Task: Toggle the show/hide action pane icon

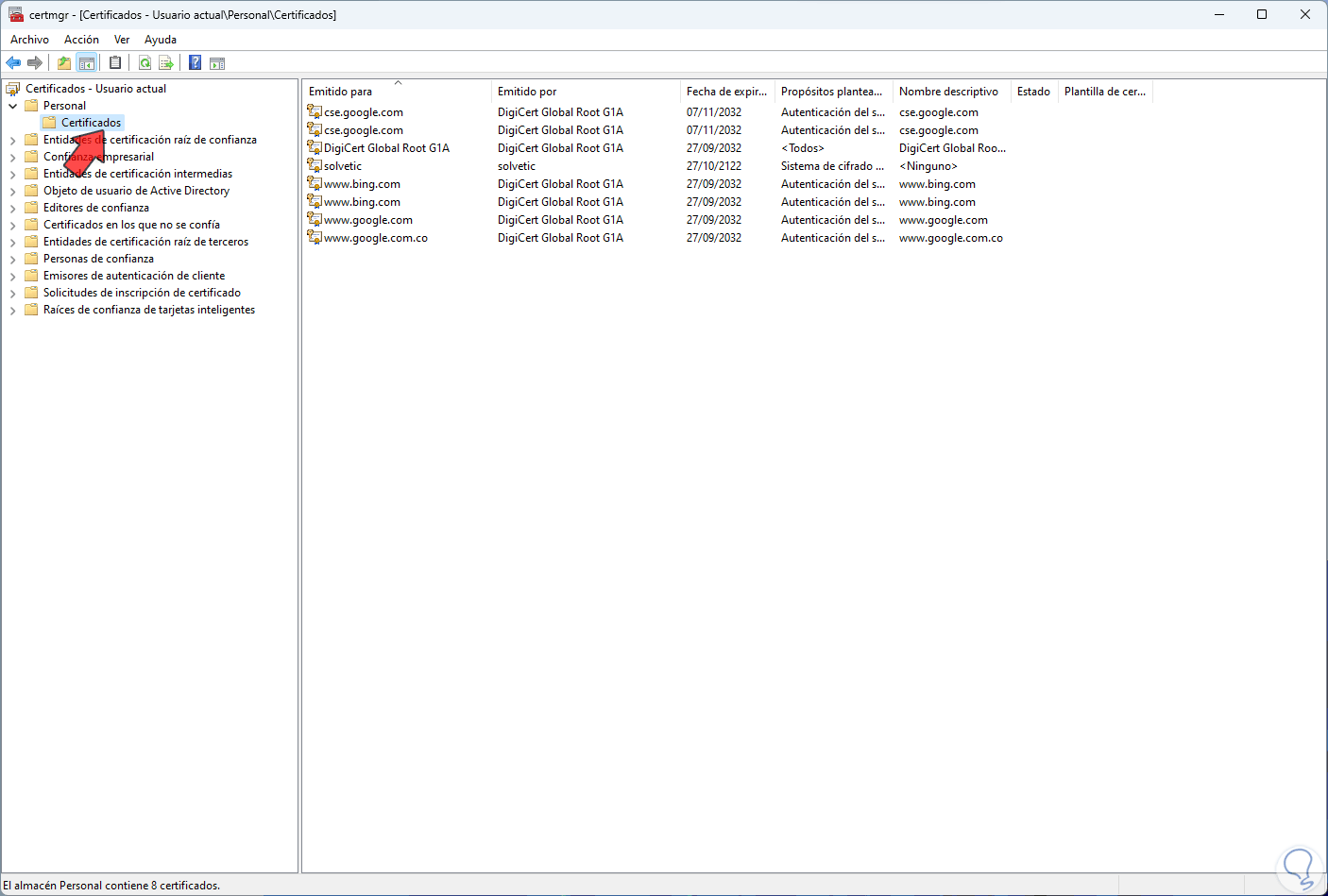Action: click(217, 63)
